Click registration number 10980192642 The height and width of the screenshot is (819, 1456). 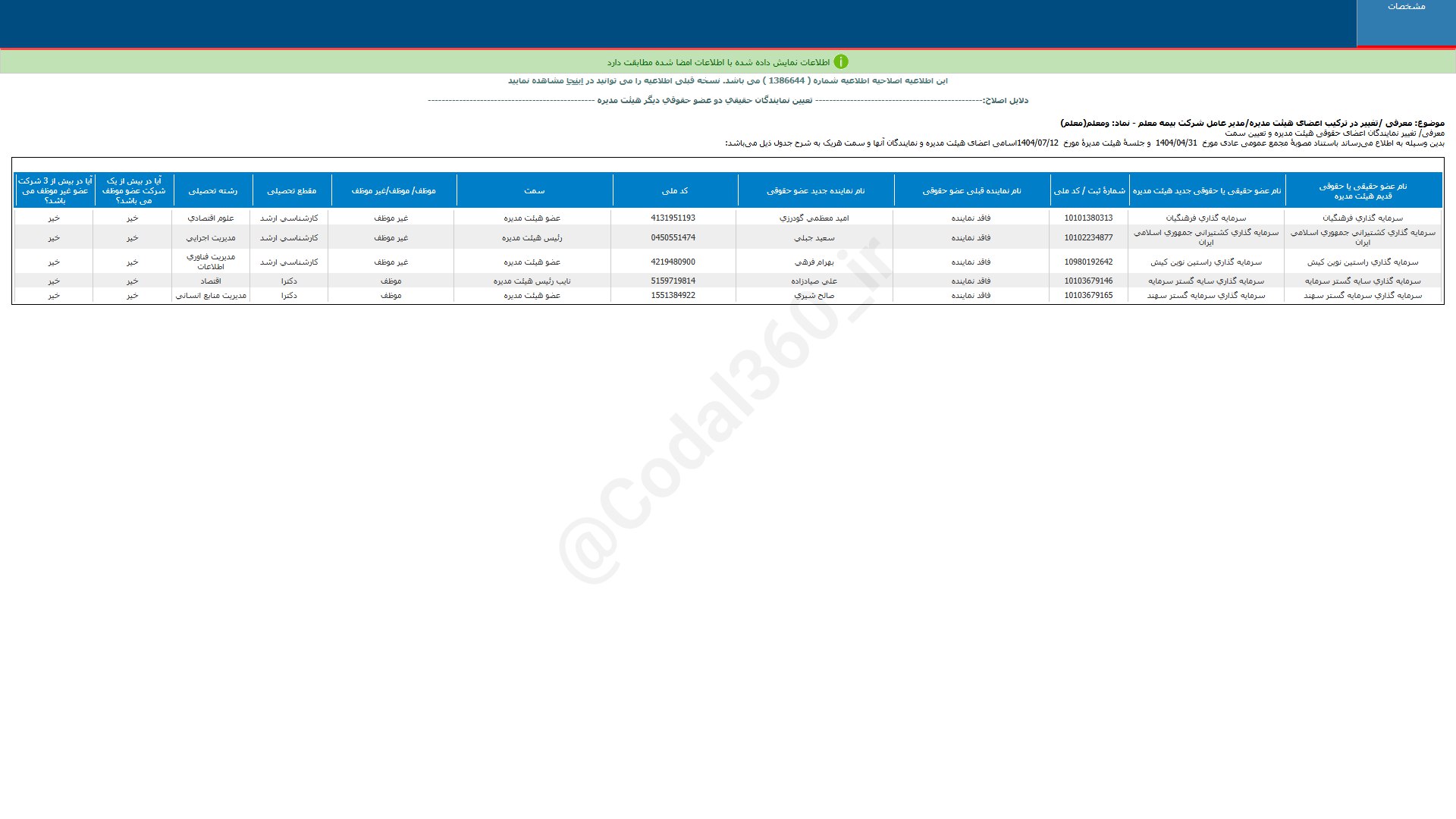point(1088,262)
